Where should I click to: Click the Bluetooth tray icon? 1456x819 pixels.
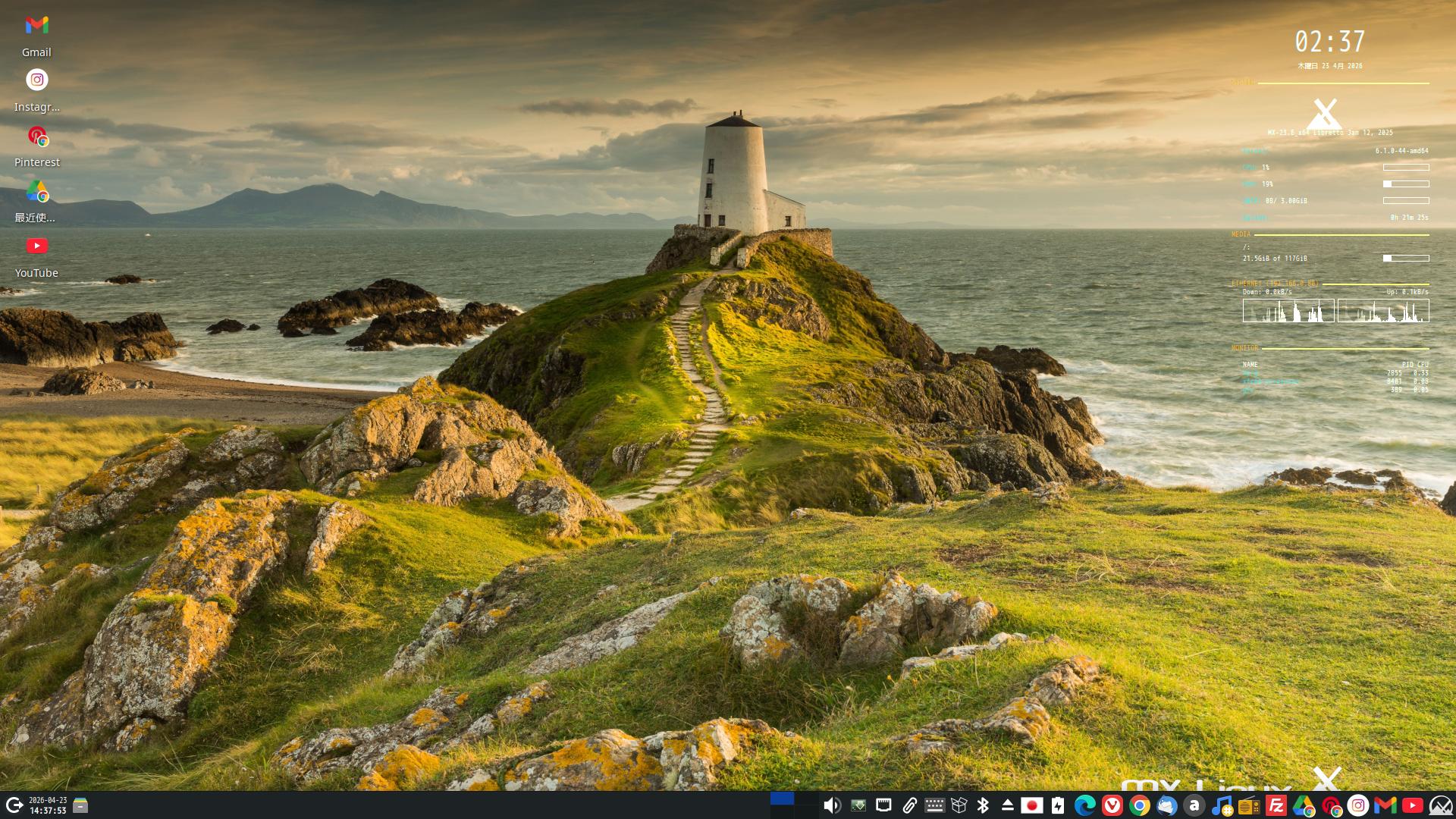pos(984,805)
